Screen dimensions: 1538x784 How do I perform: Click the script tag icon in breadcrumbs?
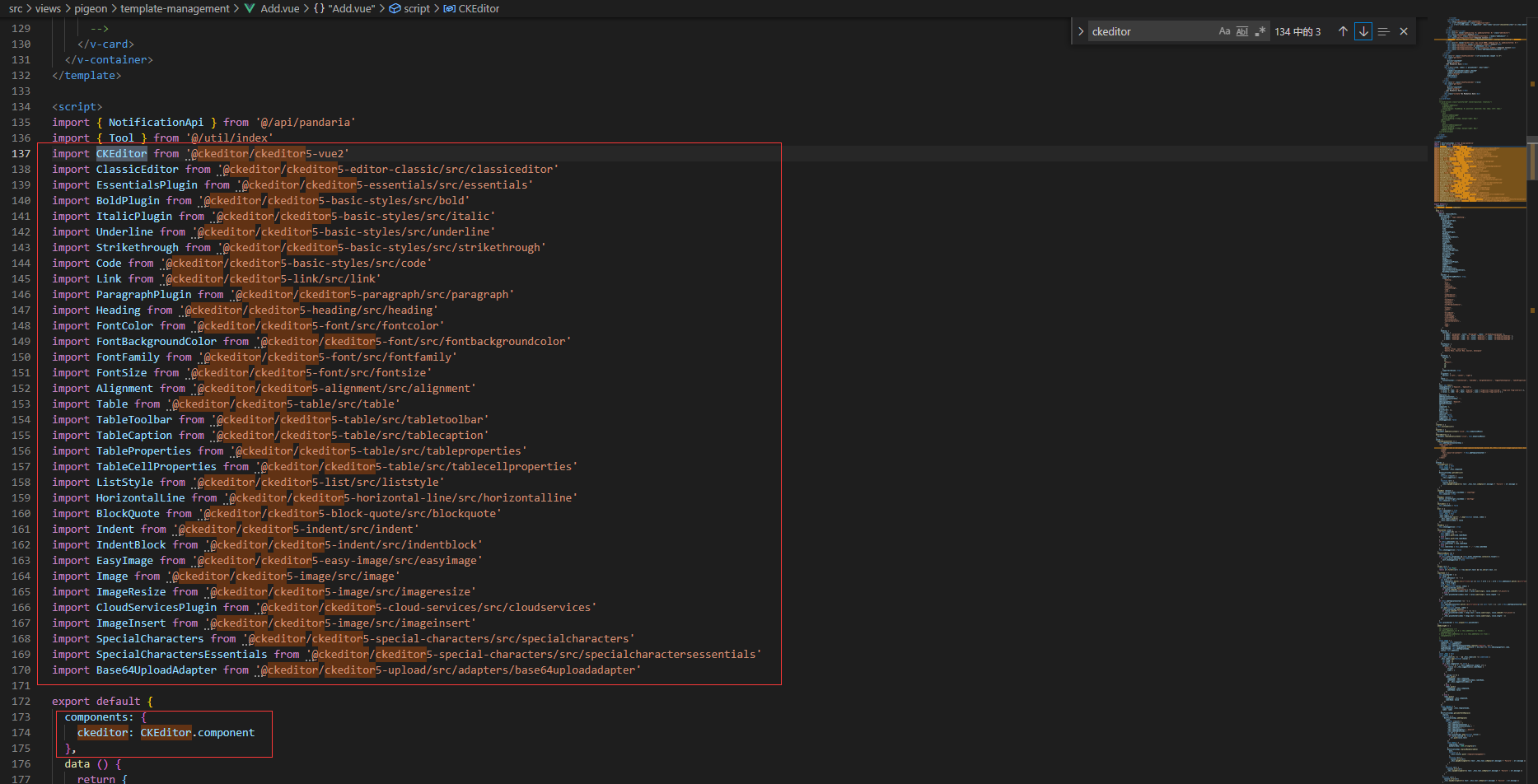[x=395, y=8]
